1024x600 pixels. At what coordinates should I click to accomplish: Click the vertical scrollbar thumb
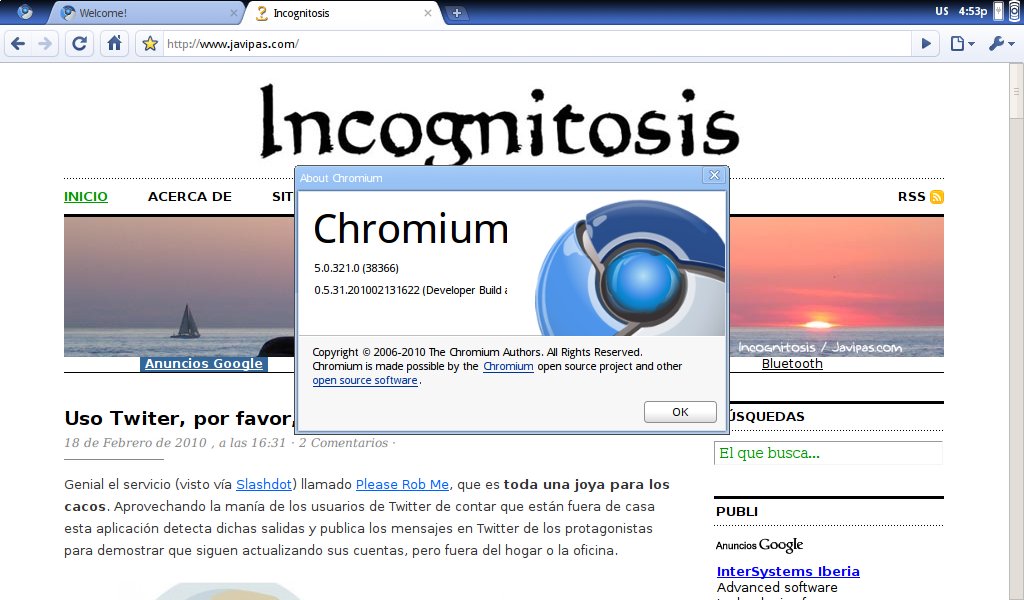[1016, 91]
